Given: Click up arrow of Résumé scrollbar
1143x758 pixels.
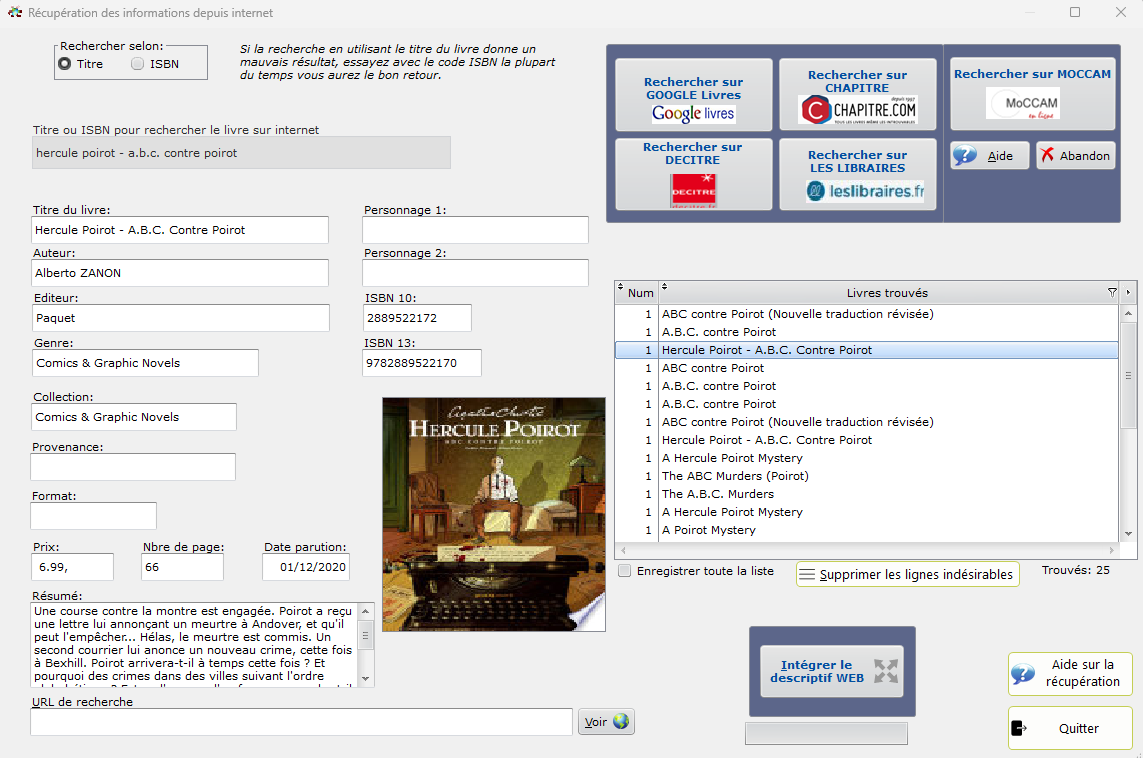Looking at the screenshot, I should coord(366,610).
